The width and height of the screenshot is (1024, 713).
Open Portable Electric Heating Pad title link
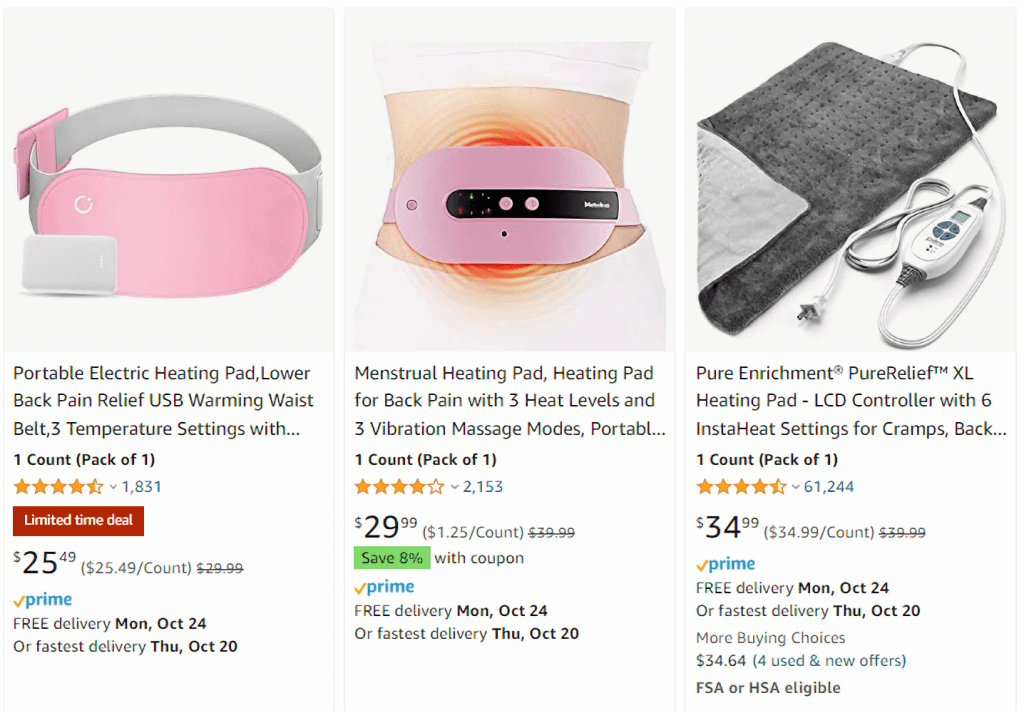[x=162, y=401]
